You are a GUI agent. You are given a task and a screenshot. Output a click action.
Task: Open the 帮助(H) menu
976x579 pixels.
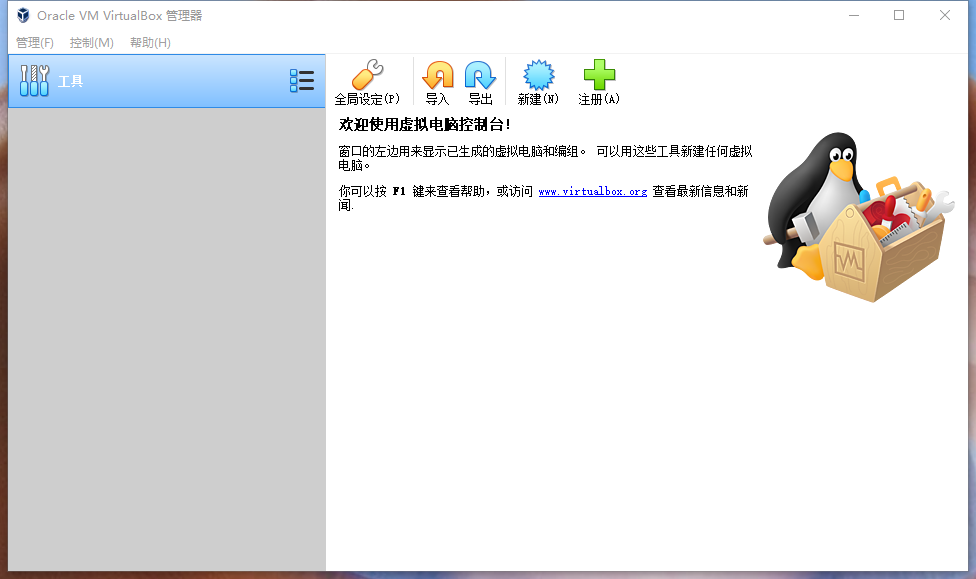pyautogui.click(x=150, y=42)
